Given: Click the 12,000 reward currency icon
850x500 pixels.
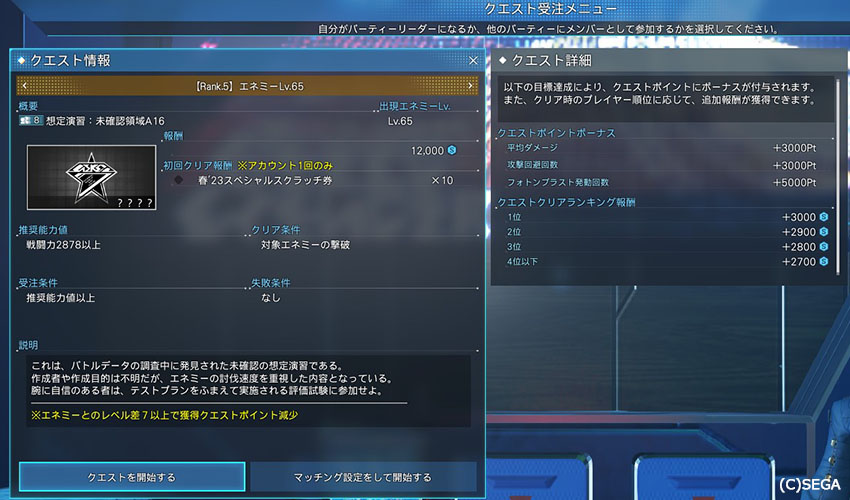Looking at the screenshot, I should [x=452, y=150].
